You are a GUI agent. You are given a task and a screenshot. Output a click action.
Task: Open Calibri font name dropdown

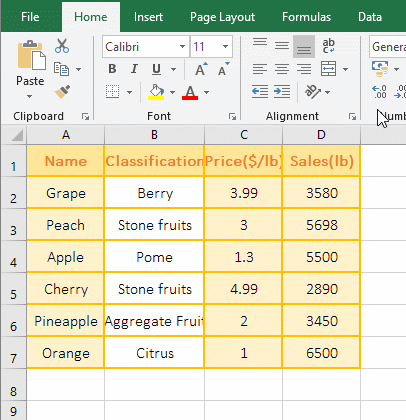click(182, 47)
